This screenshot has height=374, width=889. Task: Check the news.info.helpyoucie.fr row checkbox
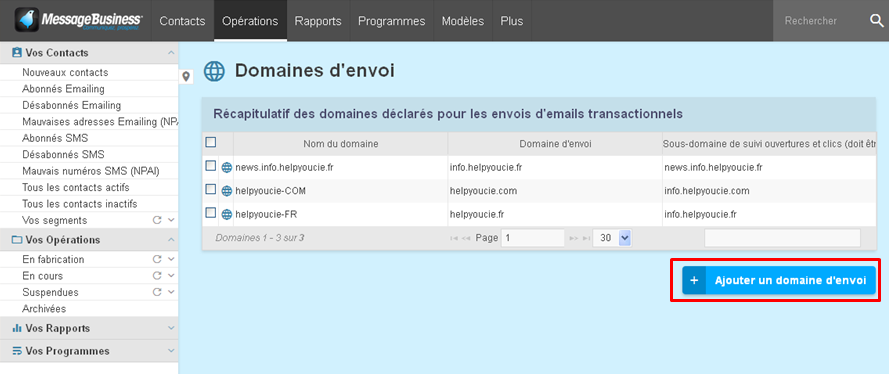pyautogui.click(x=210, y=165)
